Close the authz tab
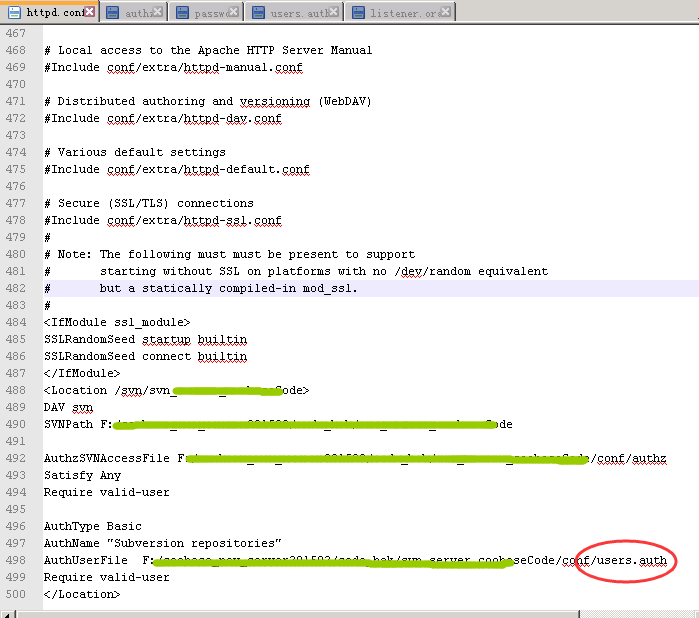Image resolution: width=699 pixels, height=618 pixels. [x=157, y=12]
